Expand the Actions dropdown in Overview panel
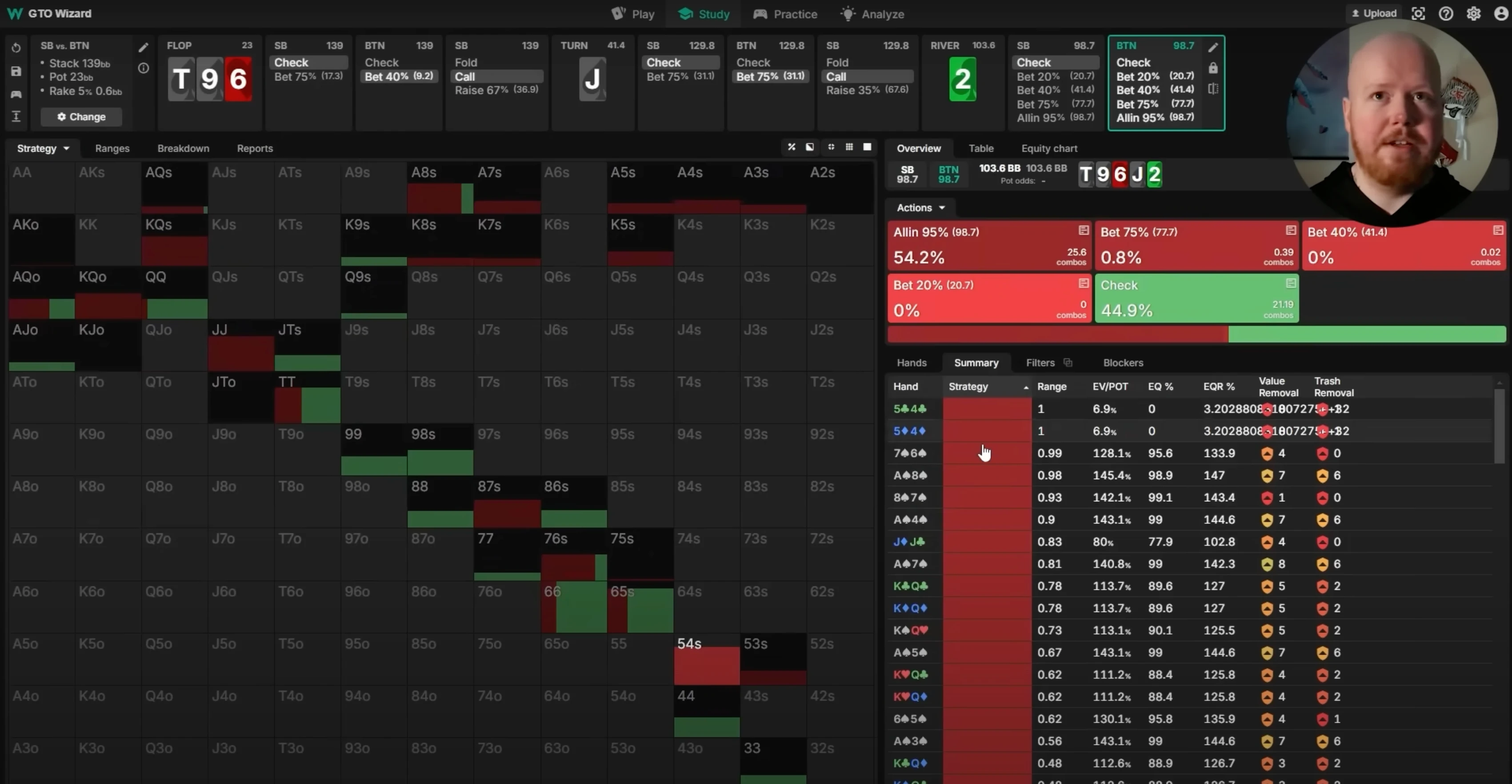 920,208
